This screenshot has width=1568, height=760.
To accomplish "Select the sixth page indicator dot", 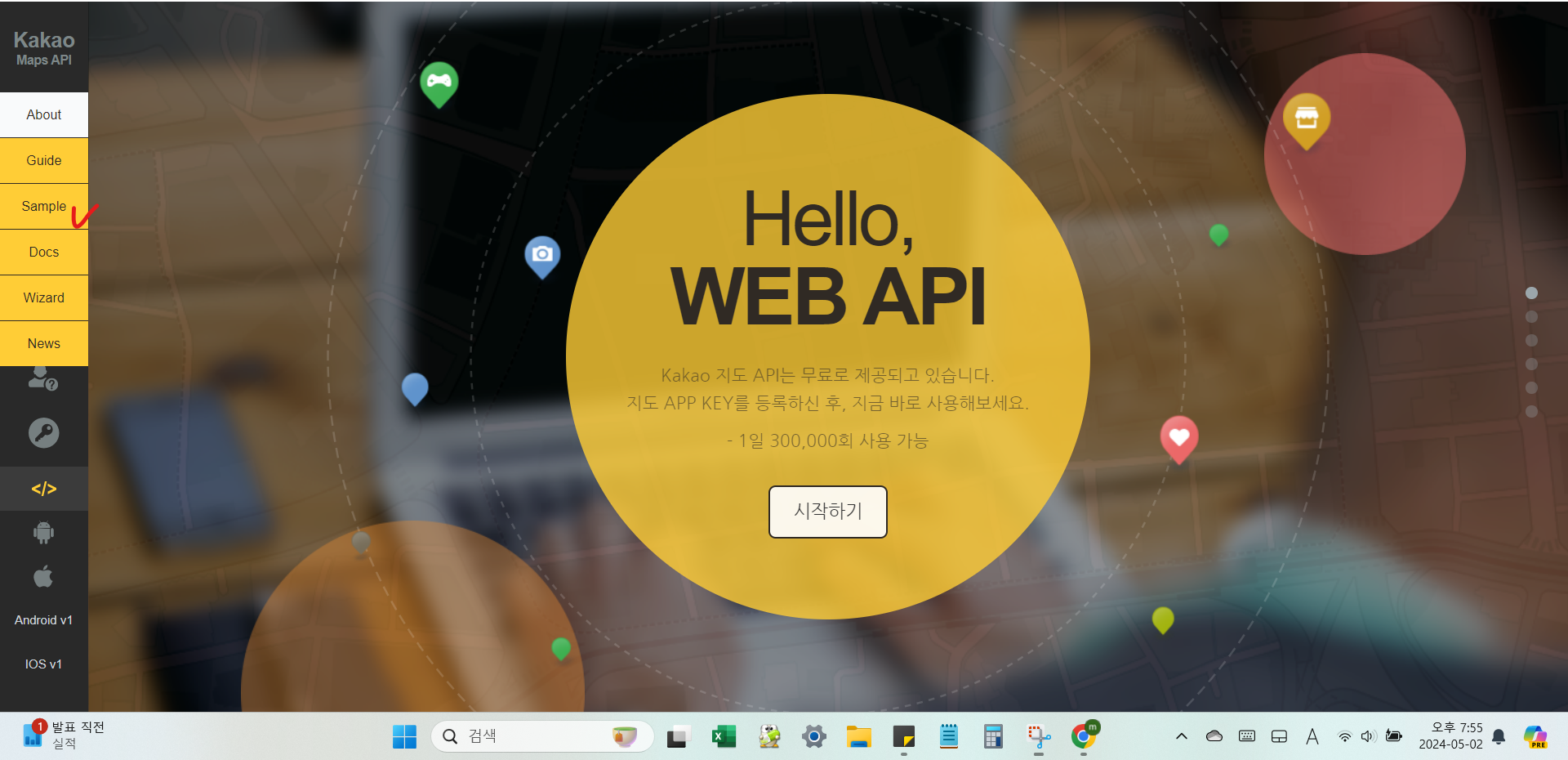I will coord(1532,412).
